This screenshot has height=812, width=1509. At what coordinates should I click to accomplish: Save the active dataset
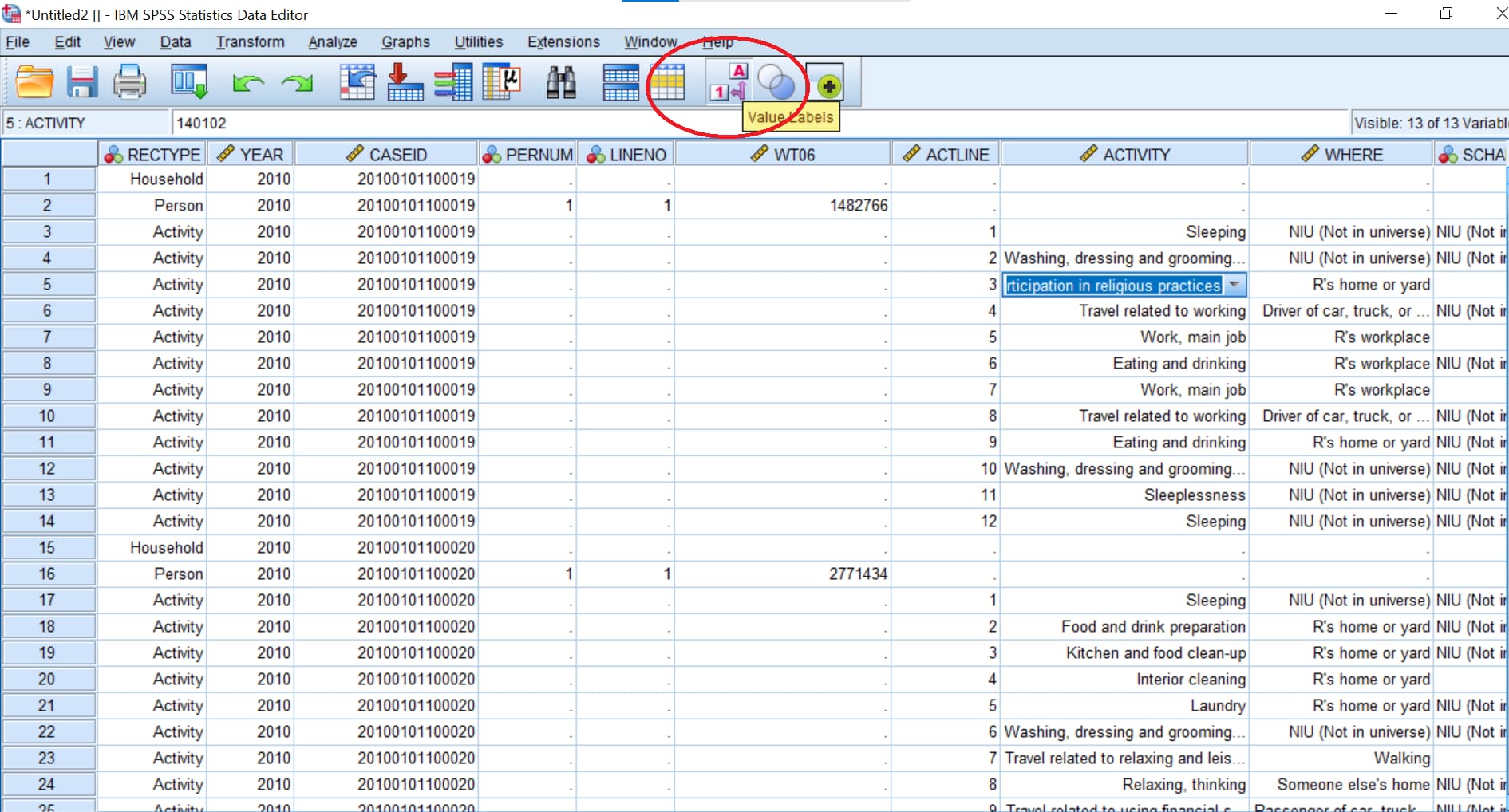(82, 81)
